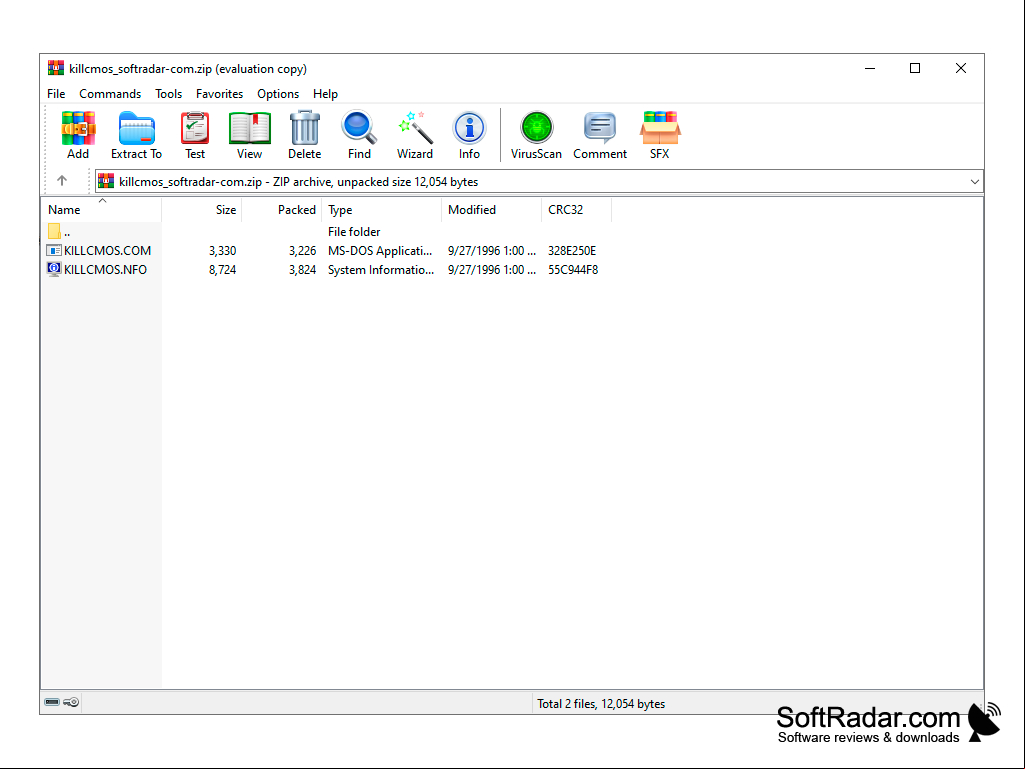Sort by the Name column header
The height and width of the screenshot is (769, 1025).
tap(101, 209)
